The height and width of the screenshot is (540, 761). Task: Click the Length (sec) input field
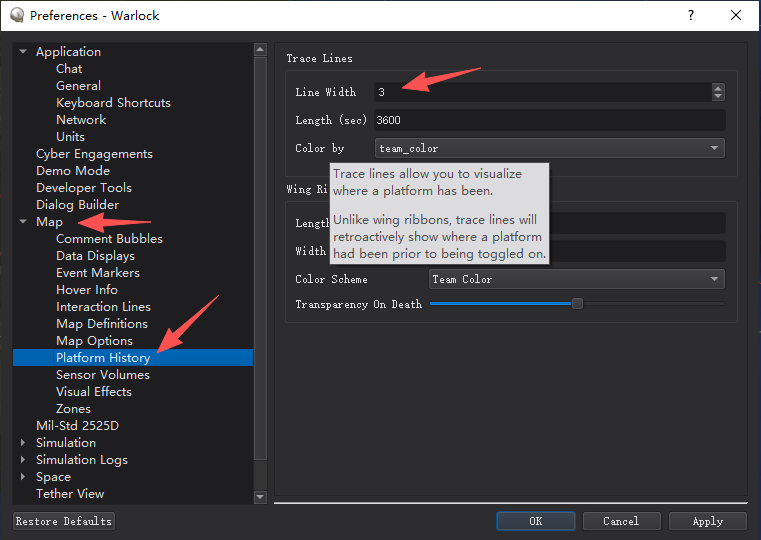[x=550, y=120]
